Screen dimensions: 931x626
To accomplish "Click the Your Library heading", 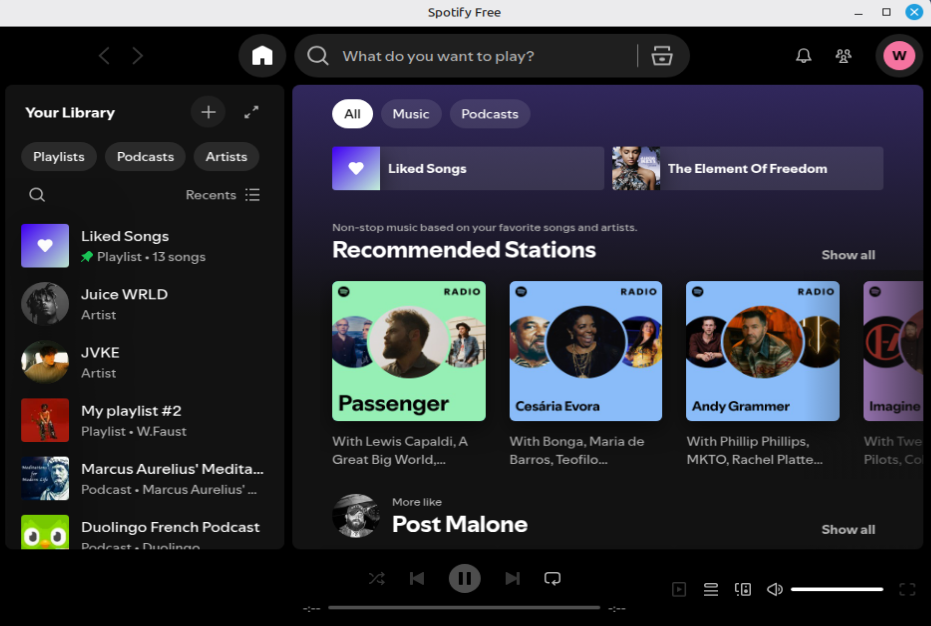I will (70, 112).
